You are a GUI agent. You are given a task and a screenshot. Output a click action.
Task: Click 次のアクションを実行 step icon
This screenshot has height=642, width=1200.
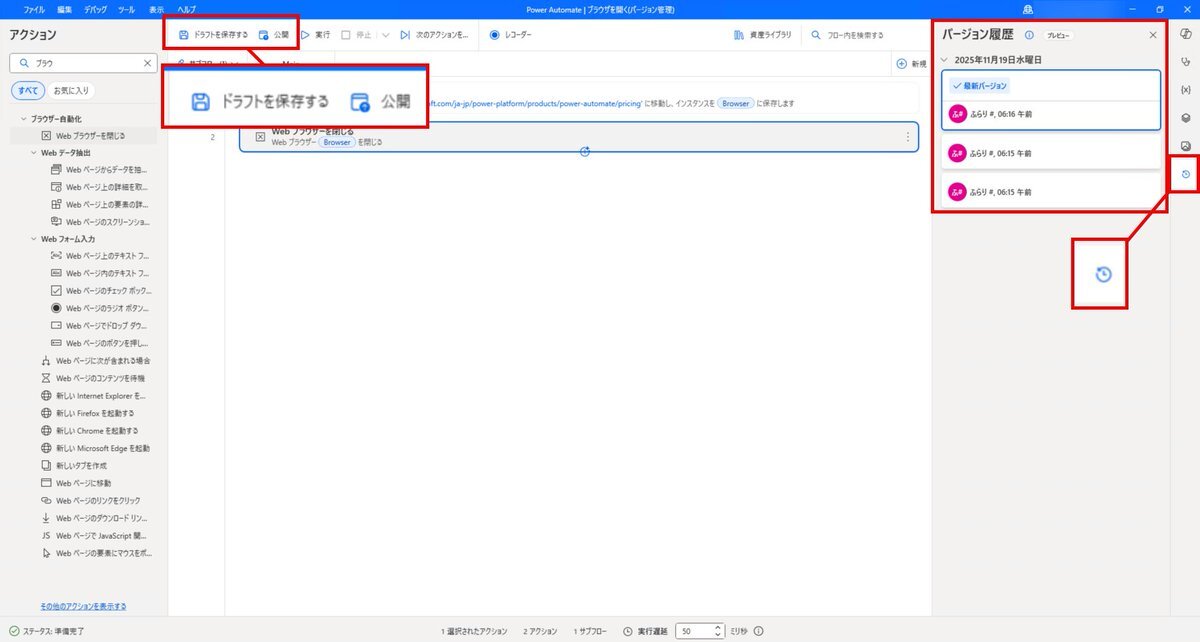coord(405,35)
